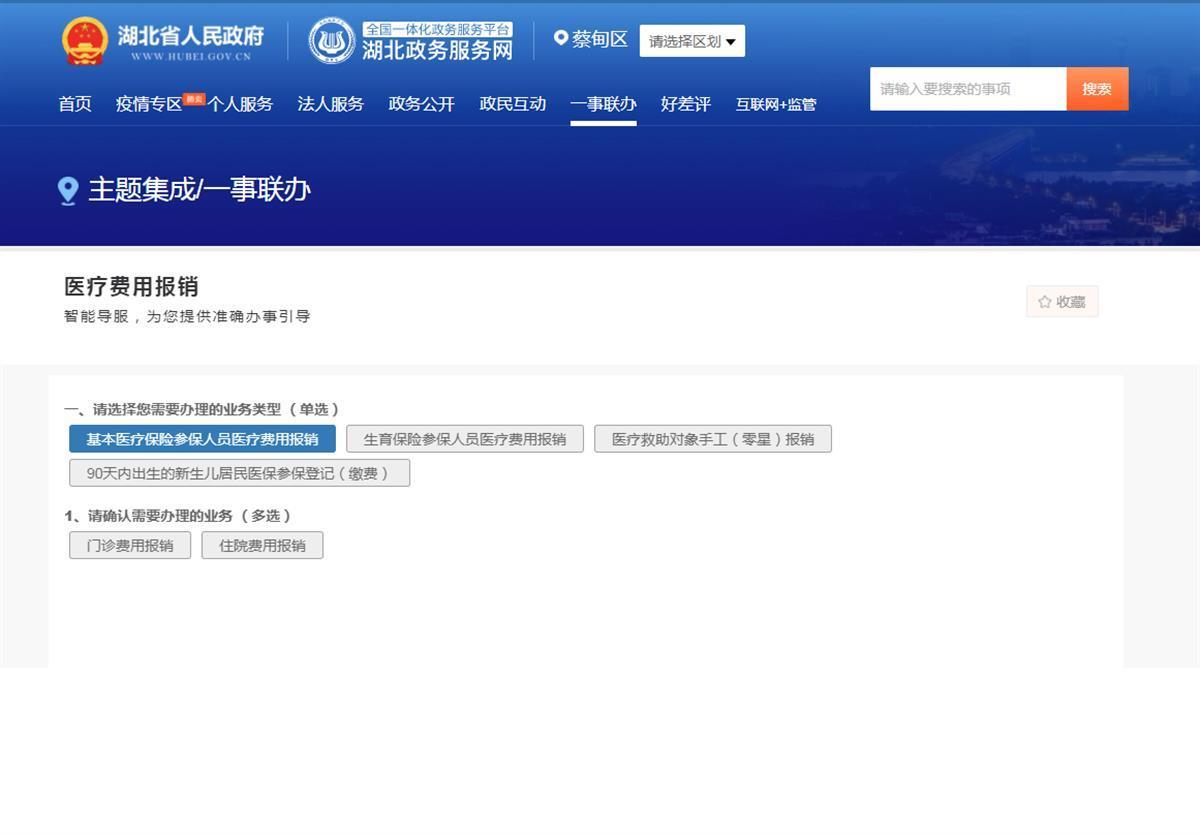Click the pin icon beside 主题集成/一事联办
Screen dimensions: 1200x834
[x=68, y=190]
